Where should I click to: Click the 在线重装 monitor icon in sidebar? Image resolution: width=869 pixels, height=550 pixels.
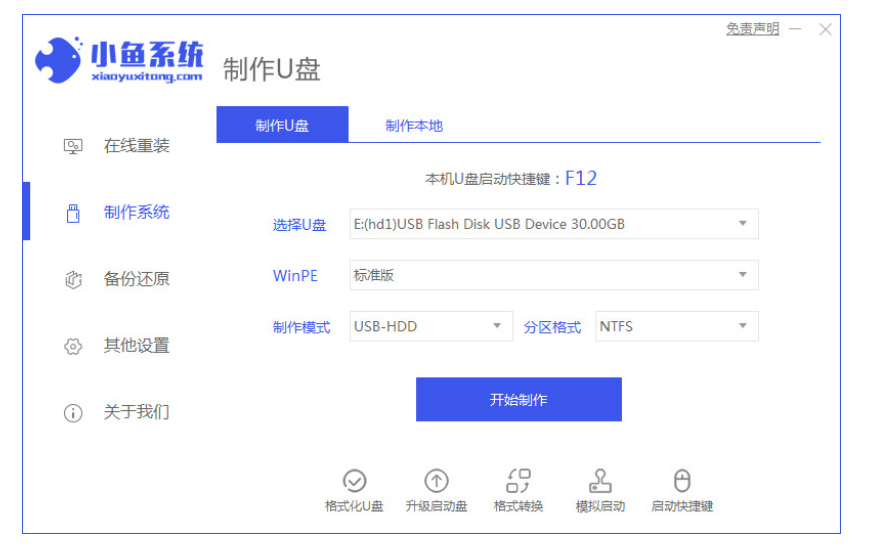point(73,146)
